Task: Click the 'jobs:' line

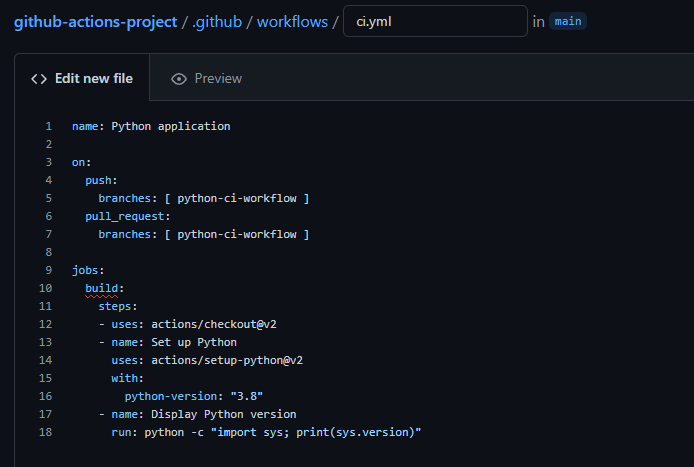Action: pos(88,270)
